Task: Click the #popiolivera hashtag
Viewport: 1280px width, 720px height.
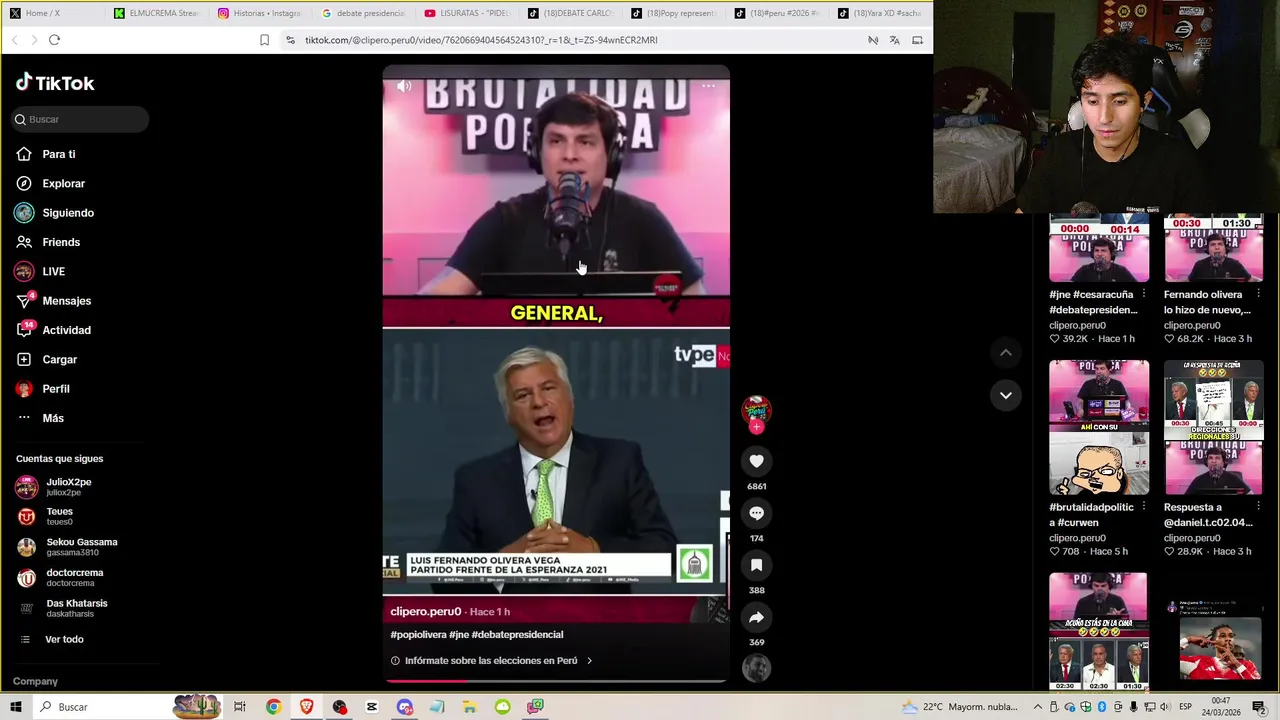Action: pos(418,634)
